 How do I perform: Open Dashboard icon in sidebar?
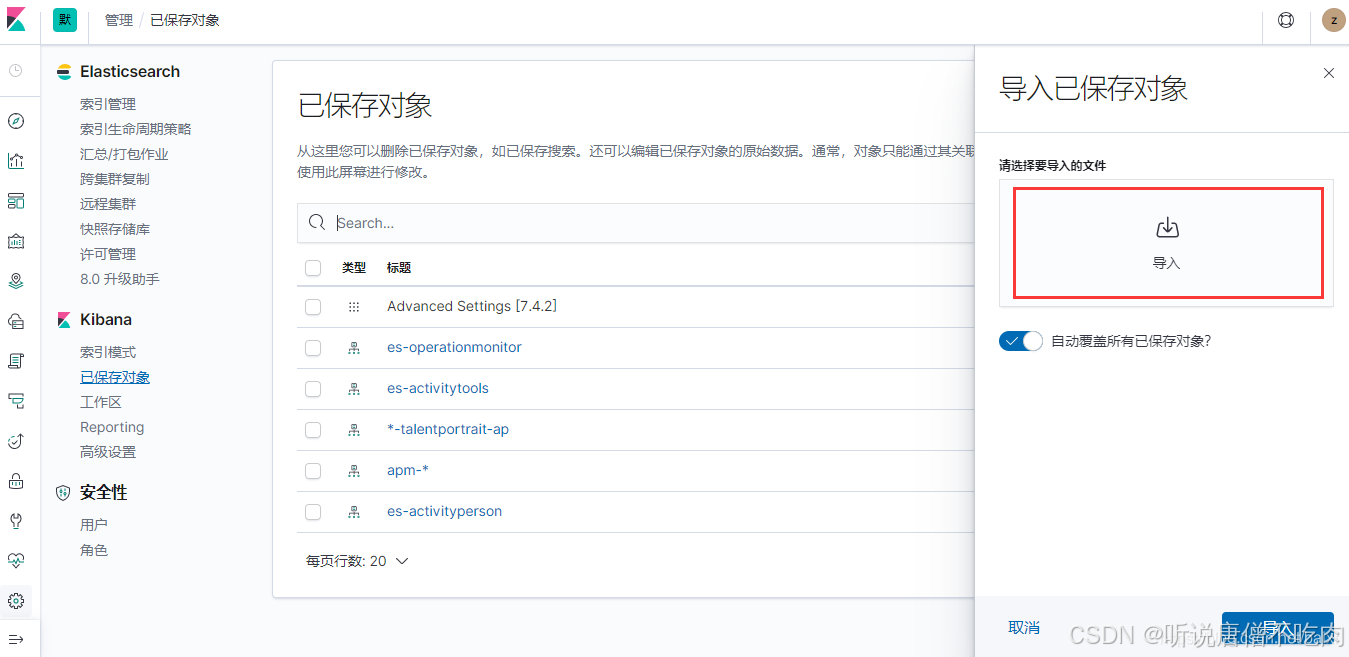coord(16,201)
